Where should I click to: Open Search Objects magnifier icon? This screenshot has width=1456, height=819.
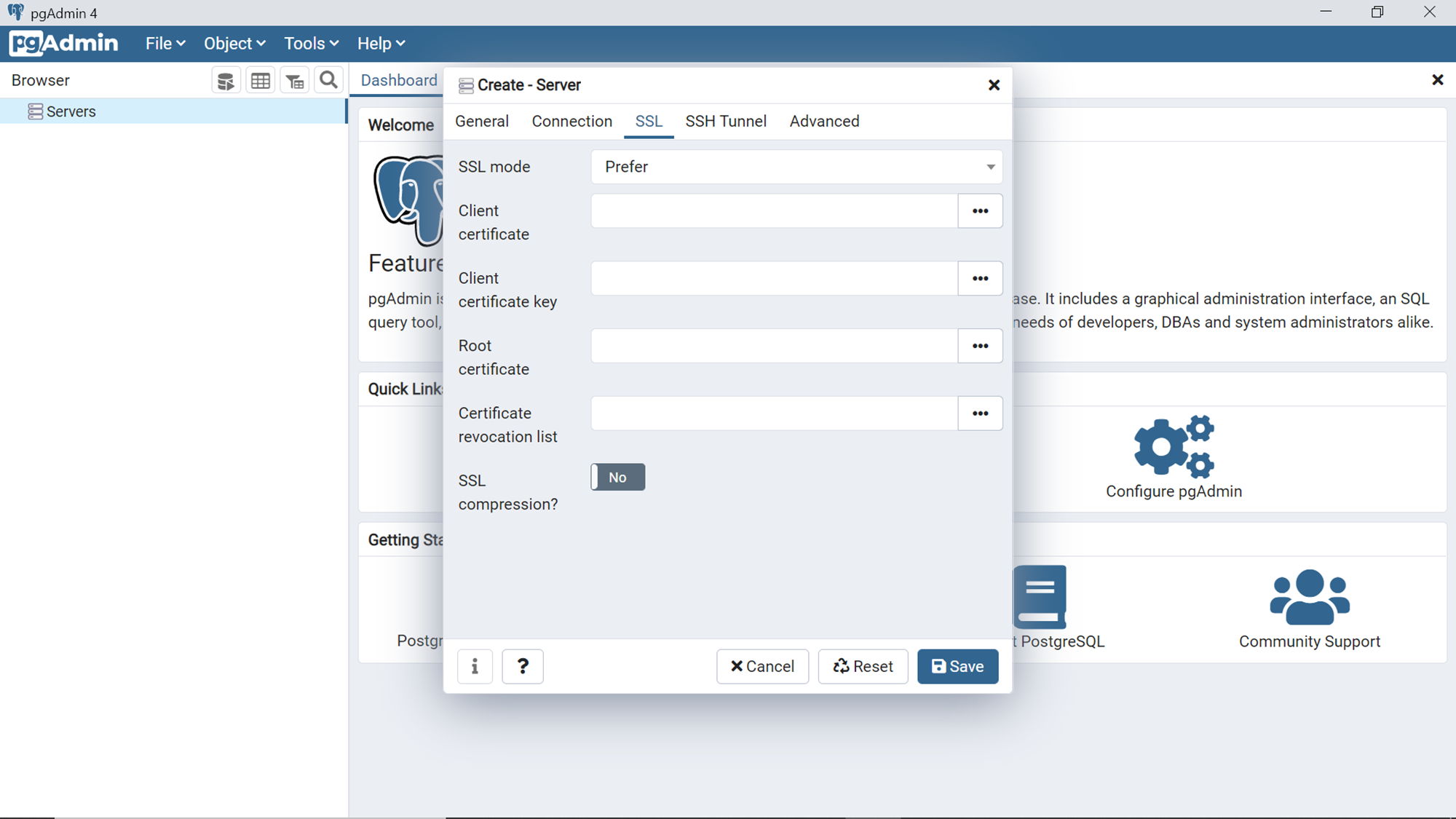click(x=329, y=80)
